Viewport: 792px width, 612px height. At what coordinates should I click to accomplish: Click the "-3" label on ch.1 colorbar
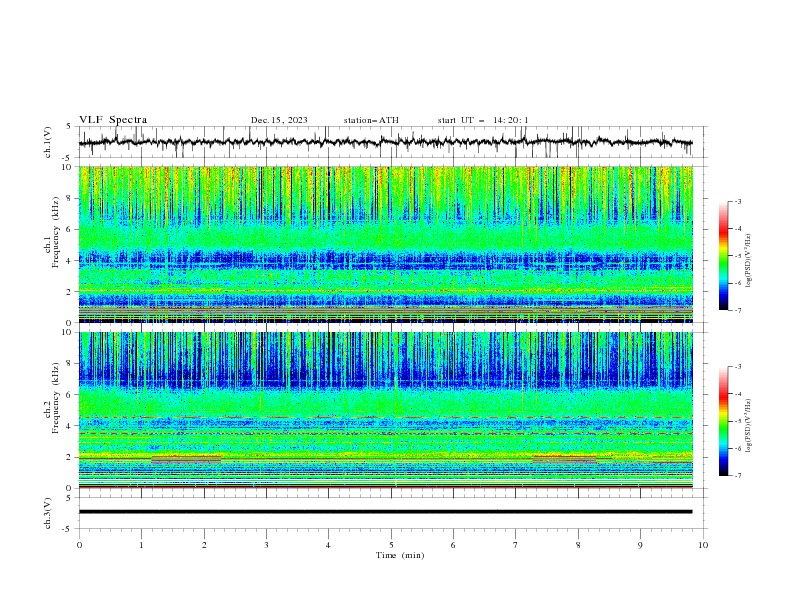(x=737, y=201)
